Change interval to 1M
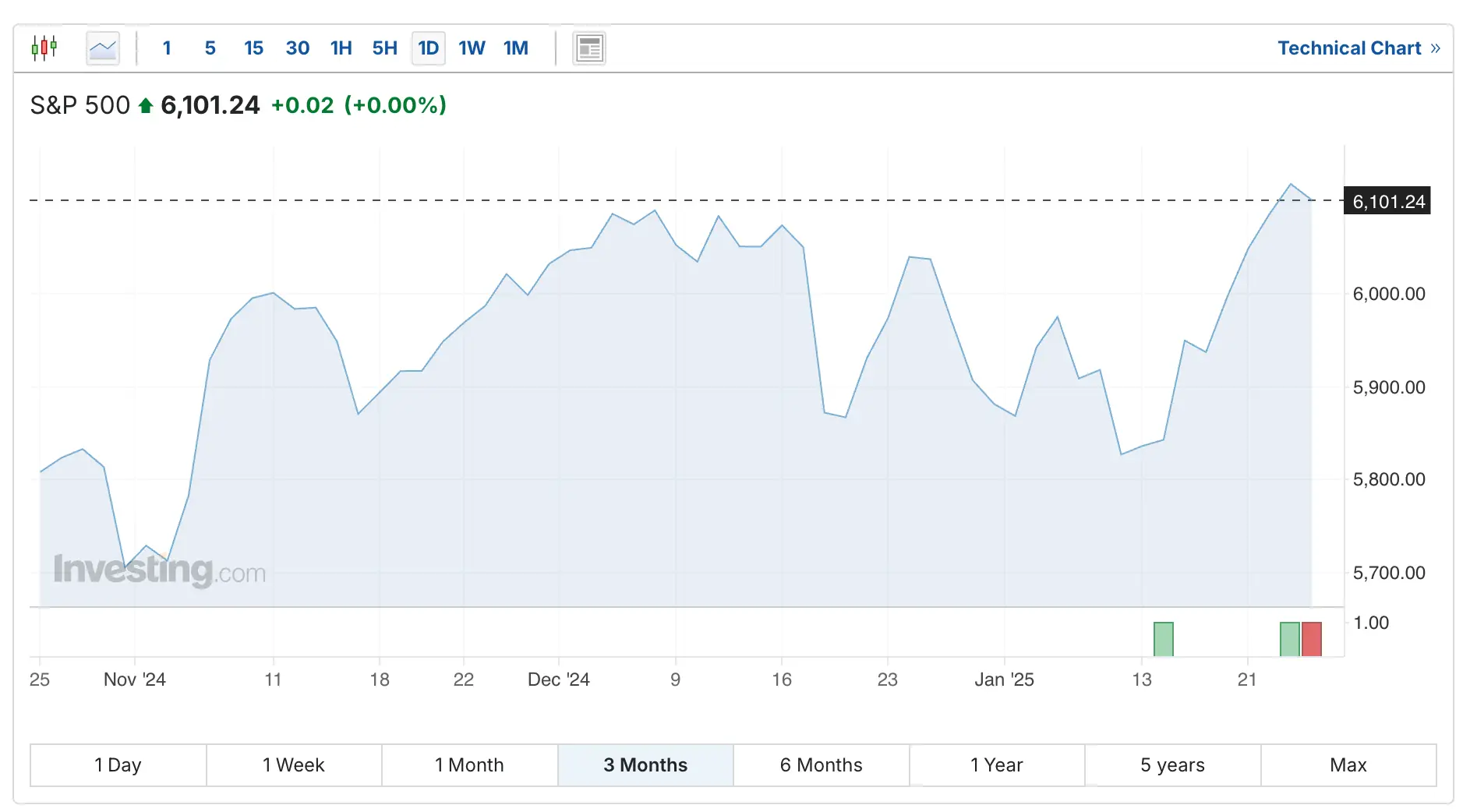The image size is (1470, 812). [x=515, y=48]
